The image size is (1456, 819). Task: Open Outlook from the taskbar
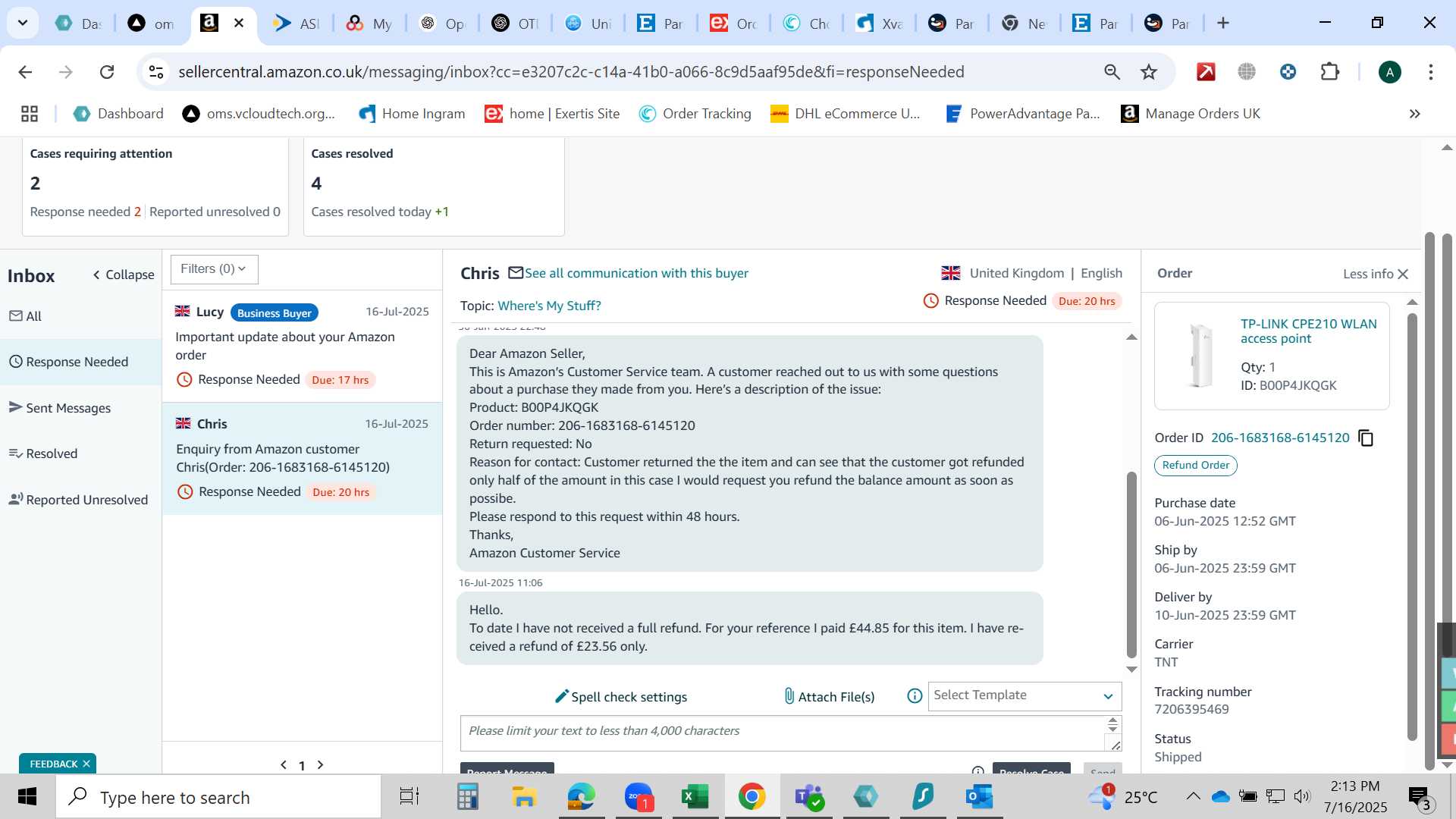(x=979, y=797)
